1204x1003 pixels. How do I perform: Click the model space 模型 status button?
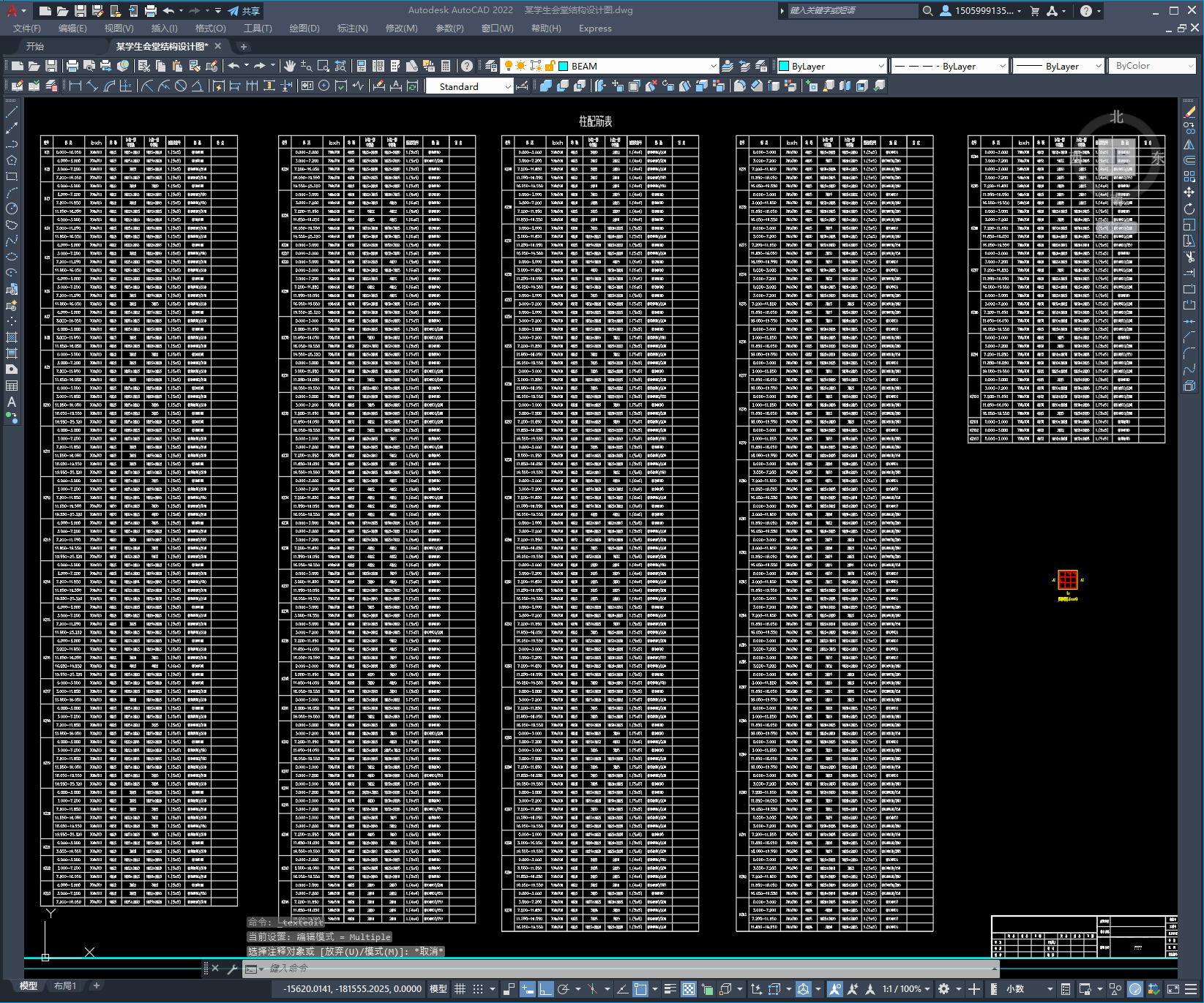point(438,989)
